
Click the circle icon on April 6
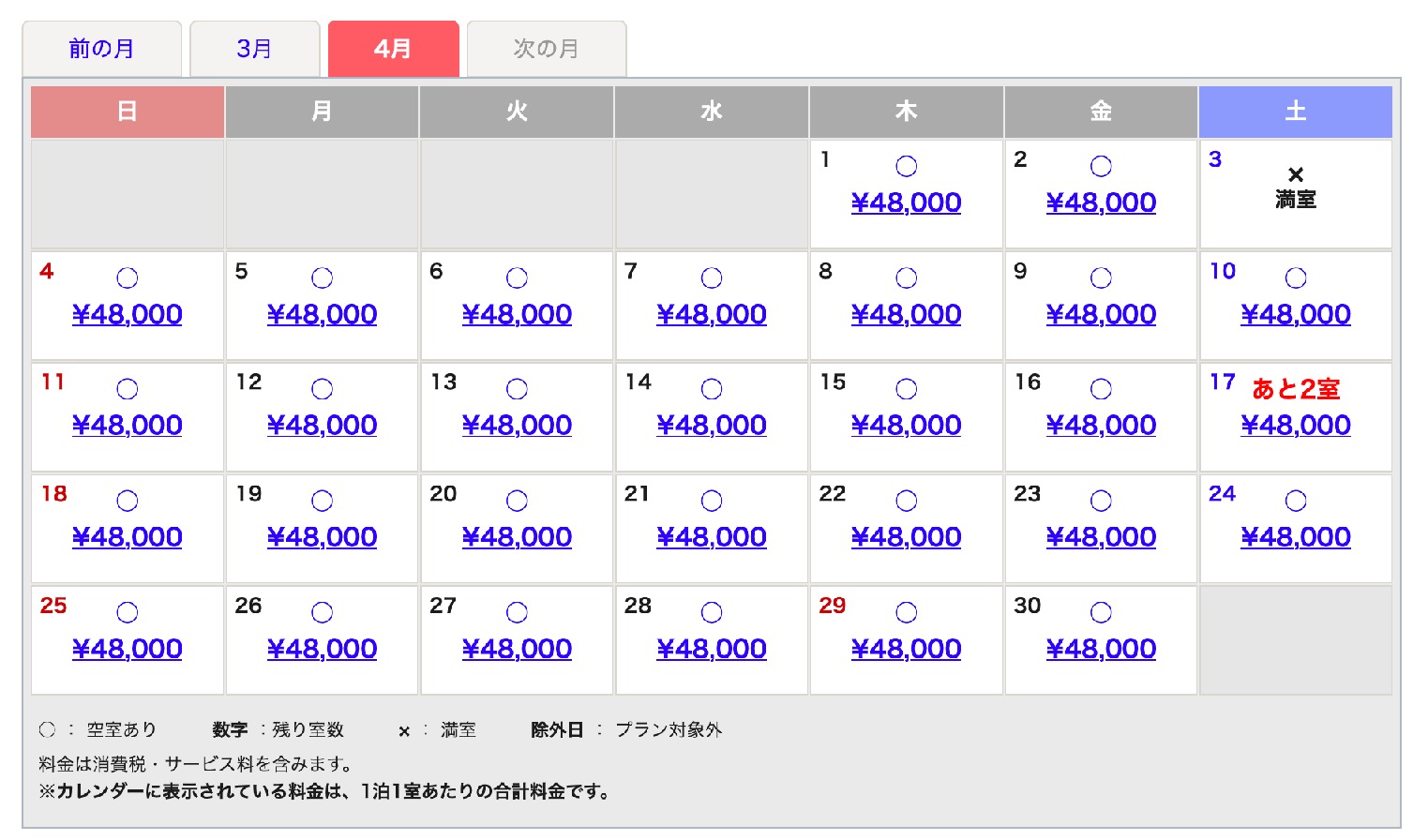coord(517,277)
